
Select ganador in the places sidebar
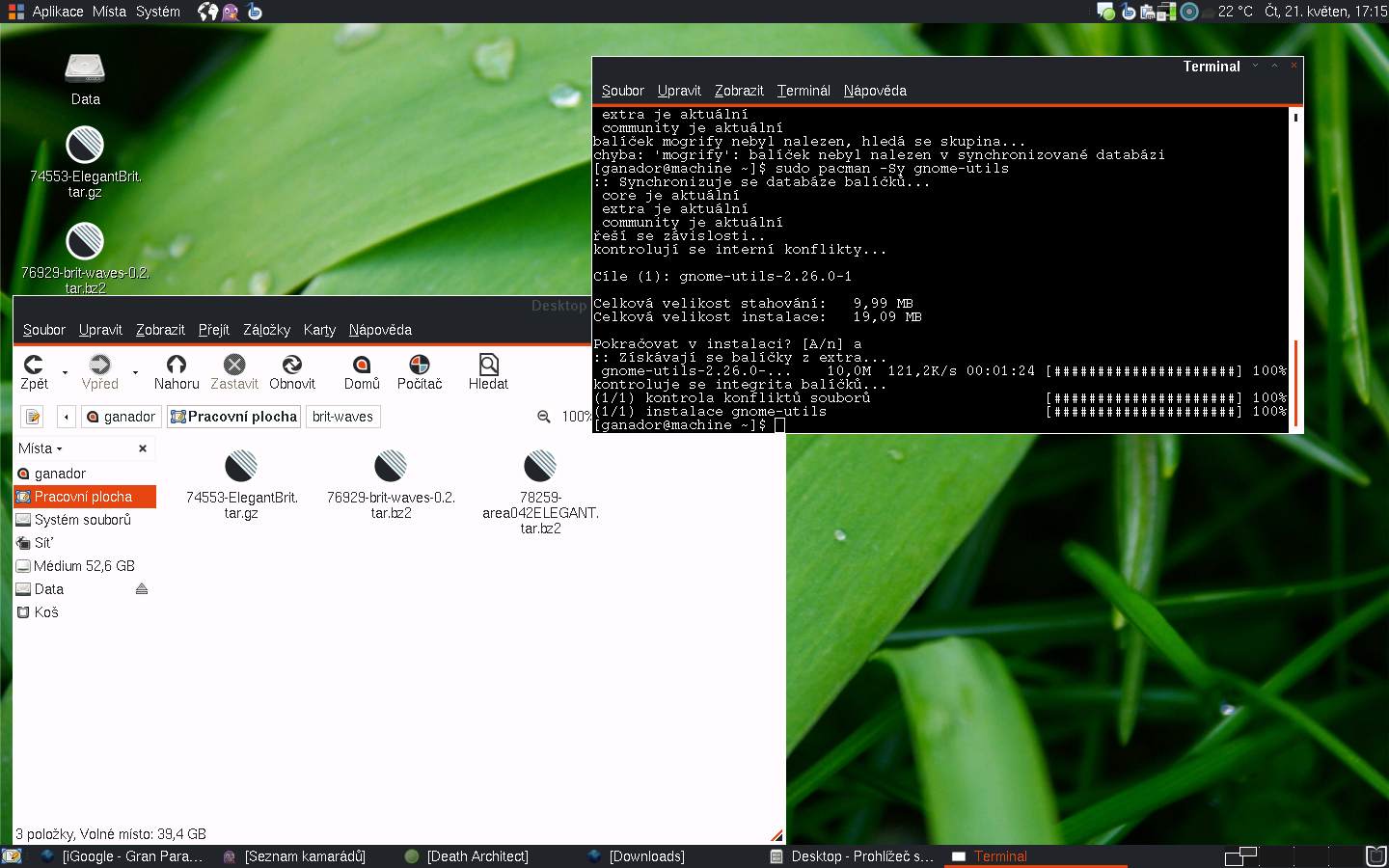(85, 474)
